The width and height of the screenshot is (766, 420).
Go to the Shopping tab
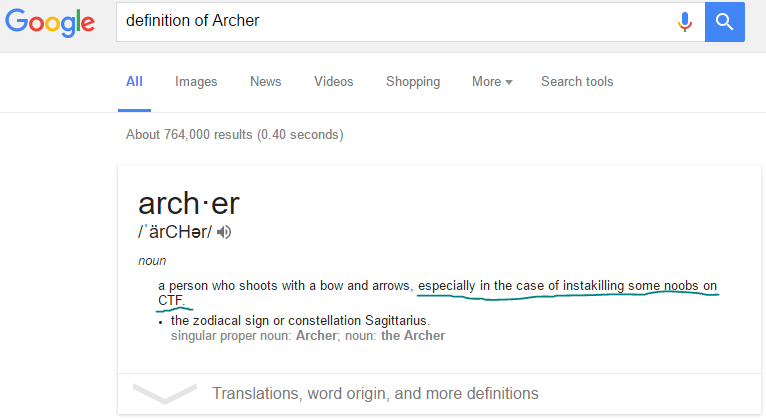(x=413, y=82)
